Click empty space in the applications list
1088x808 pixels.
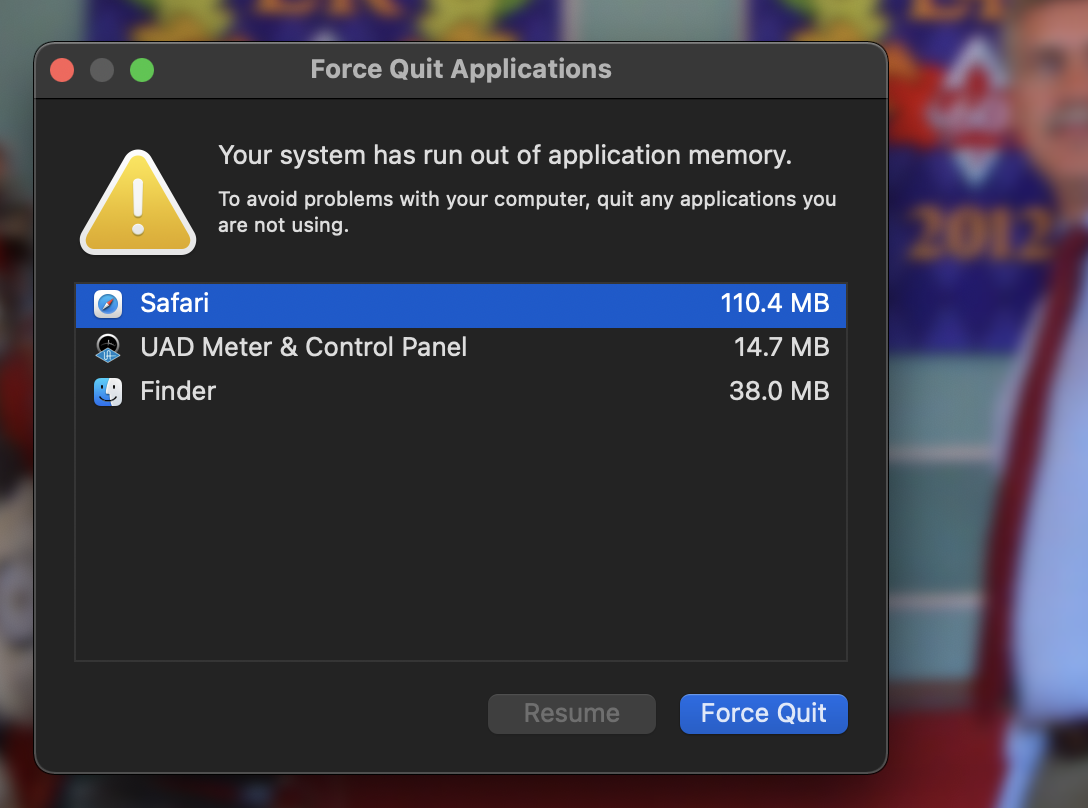tap(460, 530)
